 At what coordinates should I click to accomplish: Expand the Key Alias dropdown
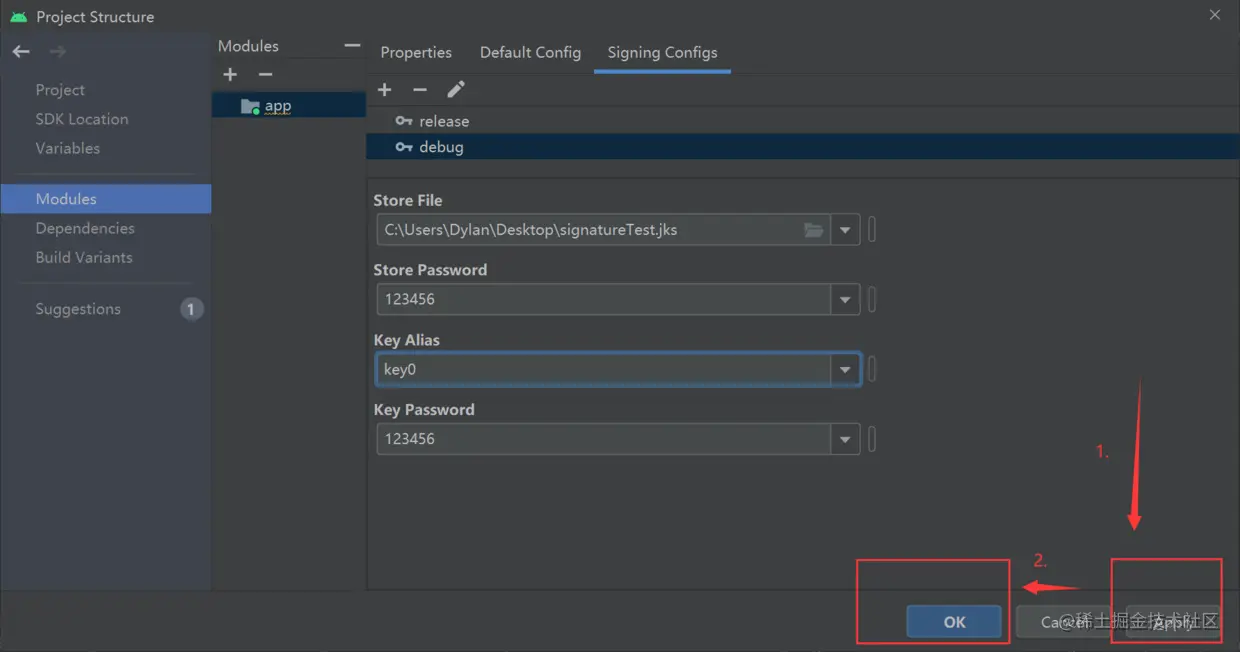point(845,369)
